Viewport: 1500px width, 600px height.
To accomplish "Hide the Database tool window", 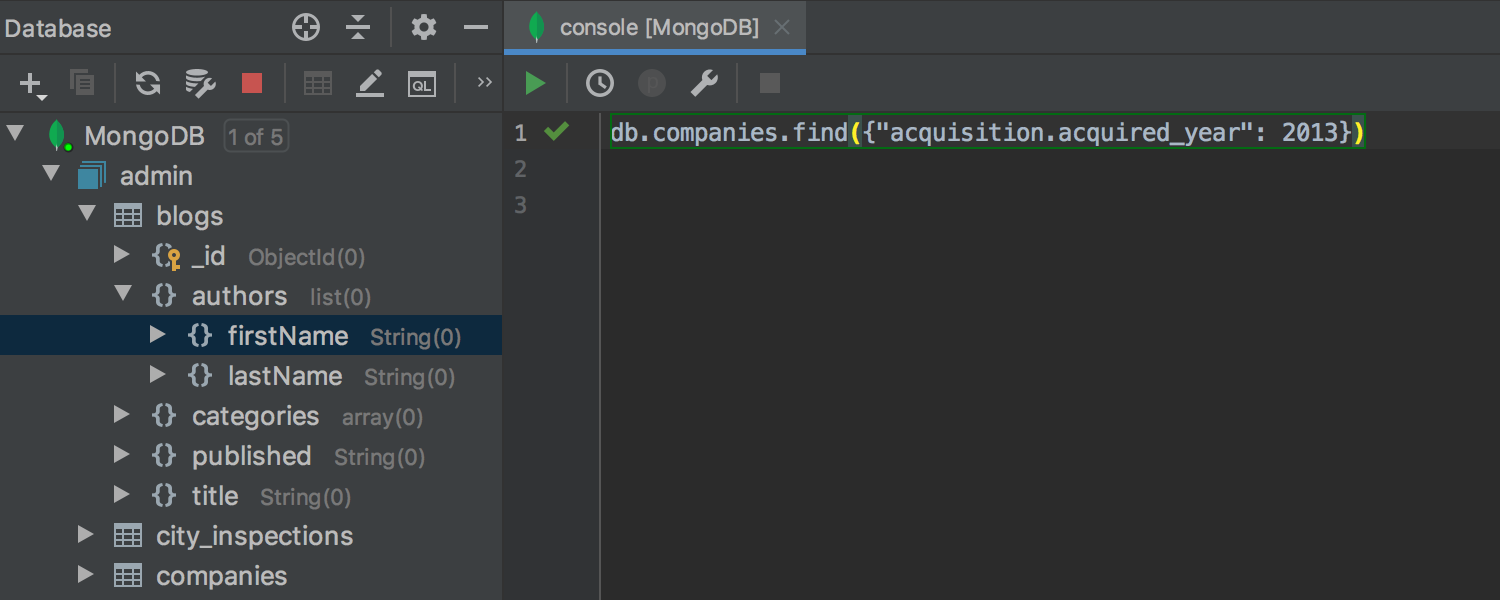I will [476, 27].
